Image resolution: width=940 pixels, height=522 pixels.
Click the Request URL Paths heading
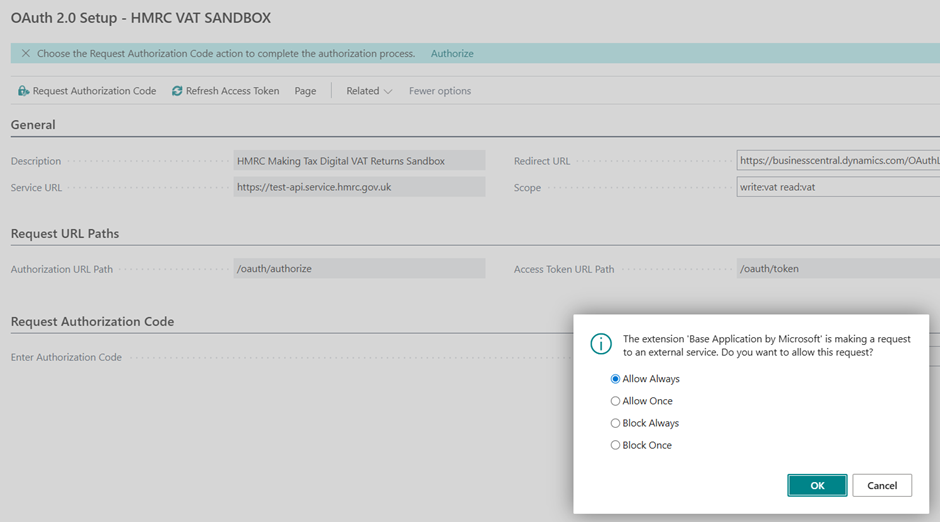coord(65,234)
